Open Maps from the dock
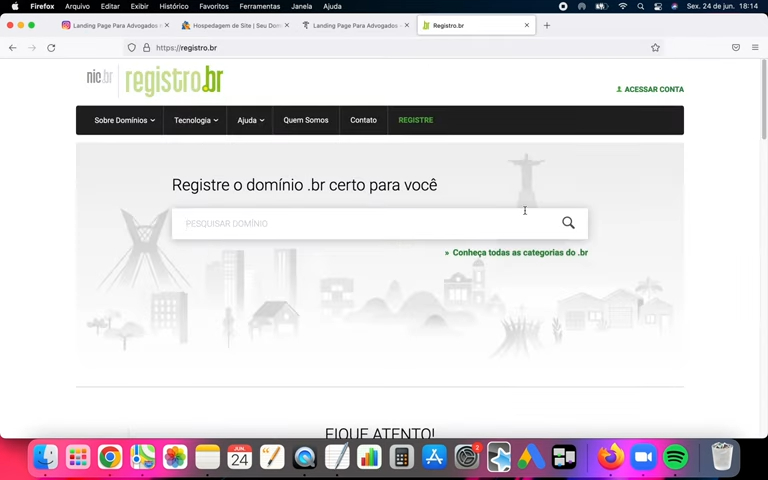768x480 pixels. pos(143,457)
